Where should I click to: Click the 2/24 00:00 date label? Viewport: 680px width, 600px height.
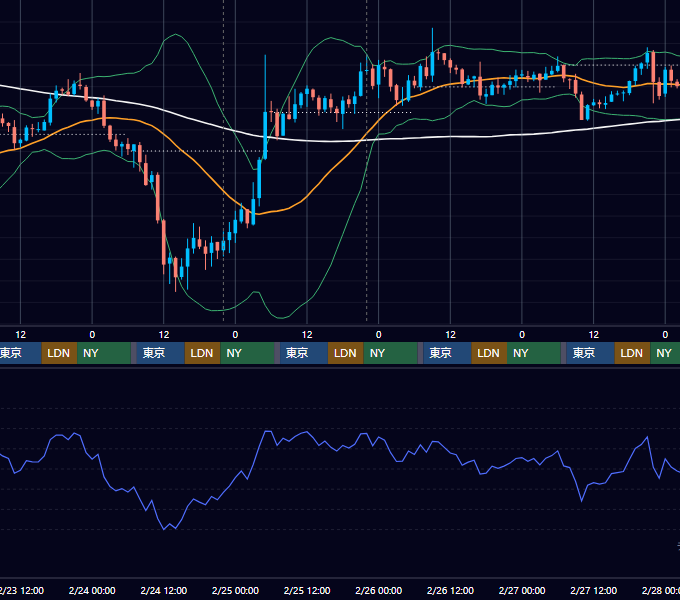point(92,590)
